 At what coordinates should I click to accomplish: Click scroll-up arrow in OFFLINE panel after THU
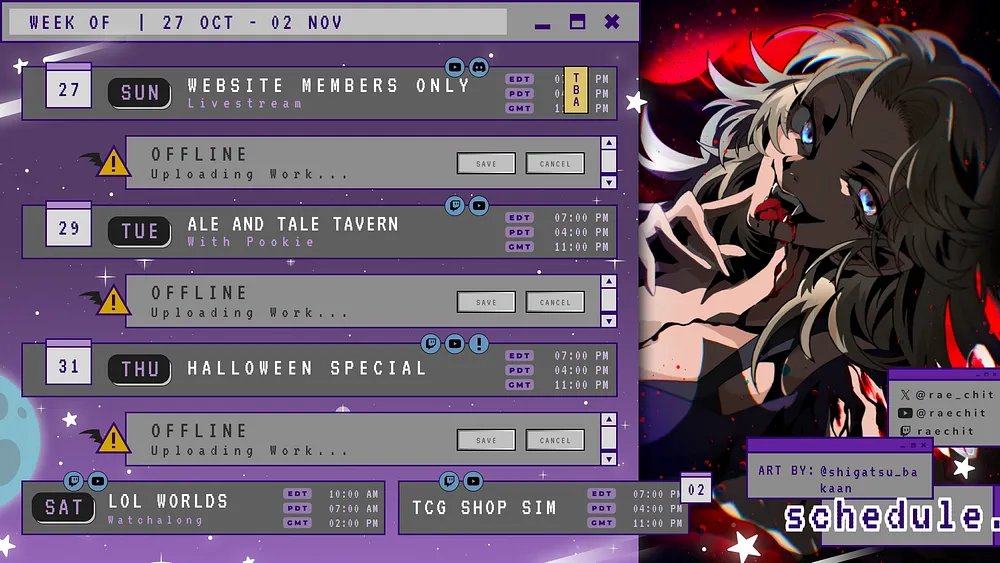tap(609, 419)
